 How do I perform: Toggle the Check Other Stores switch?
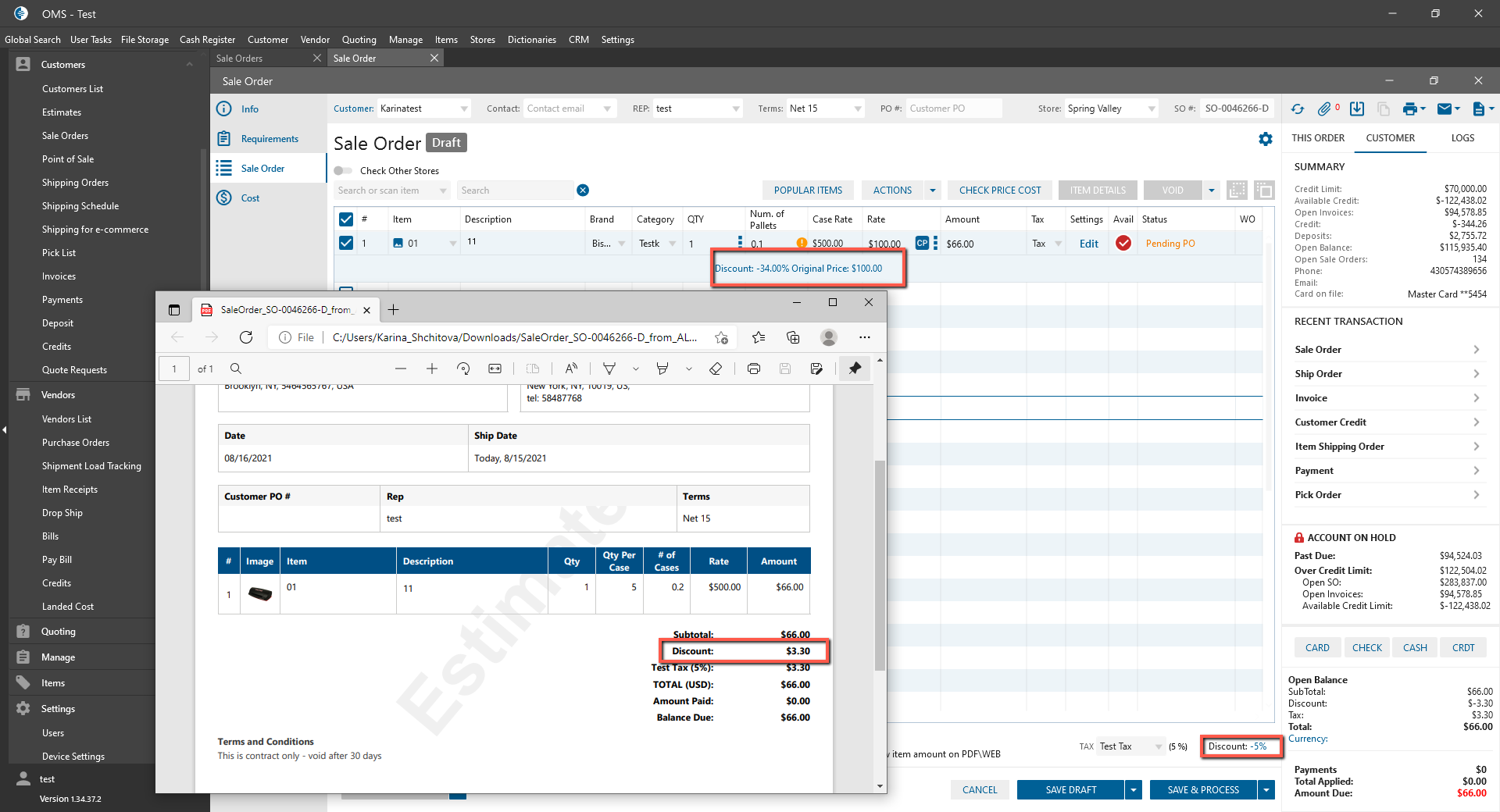(343, 171)
